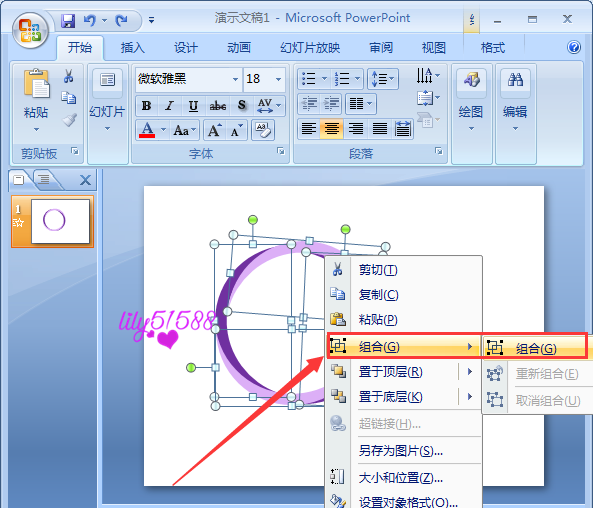Open the 微软雅黑 font name dropdown
Screen dimensions: 593x508
[x=235, y=79]
